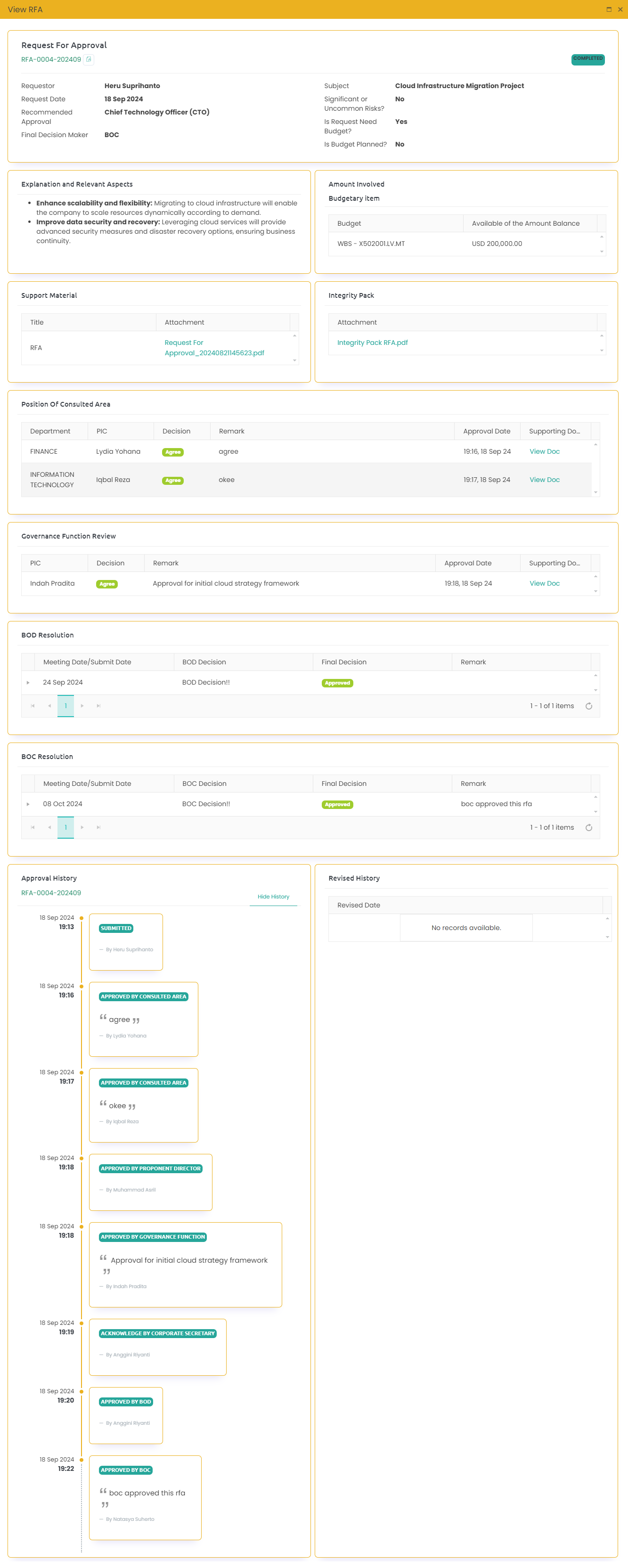Open Integrity Pack RFA.pdf attachment

point(372,343)
